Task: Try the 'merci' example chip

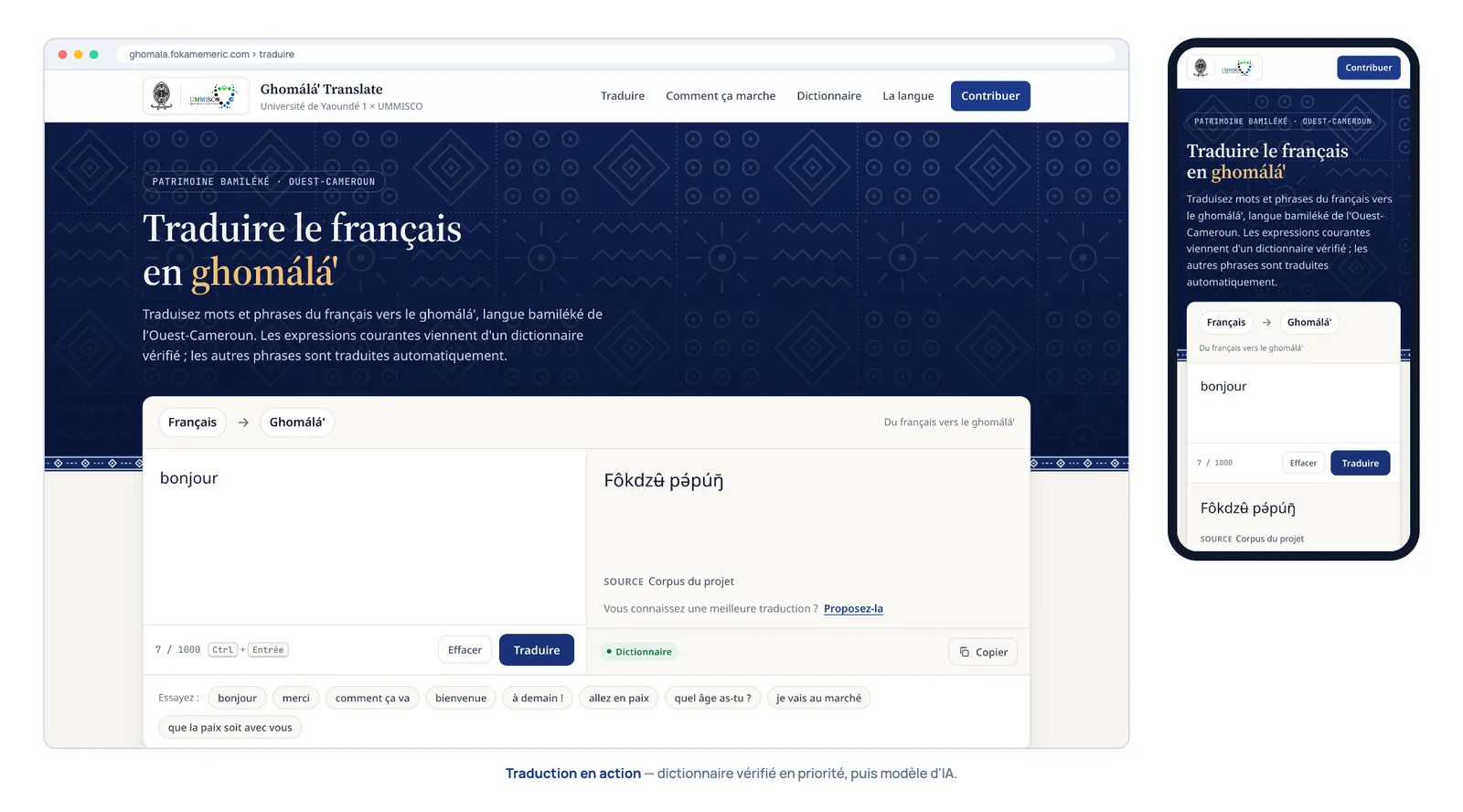Action: point(295,699)
